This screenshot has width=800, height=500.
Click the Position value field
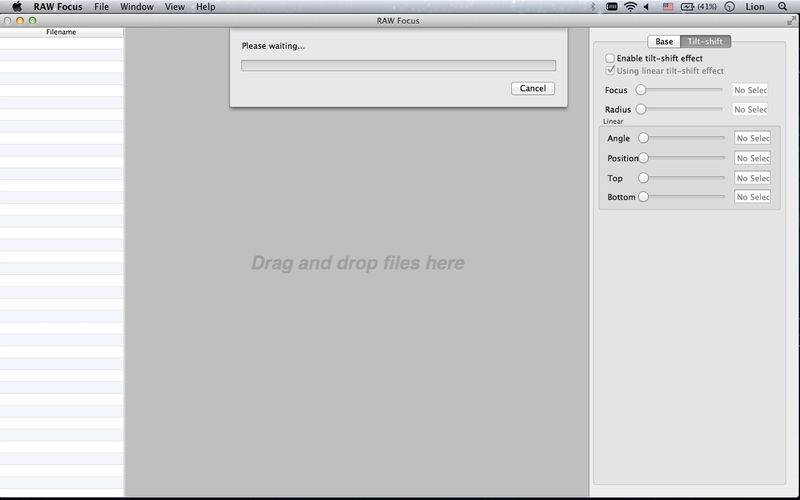click(x=752, y=158)
